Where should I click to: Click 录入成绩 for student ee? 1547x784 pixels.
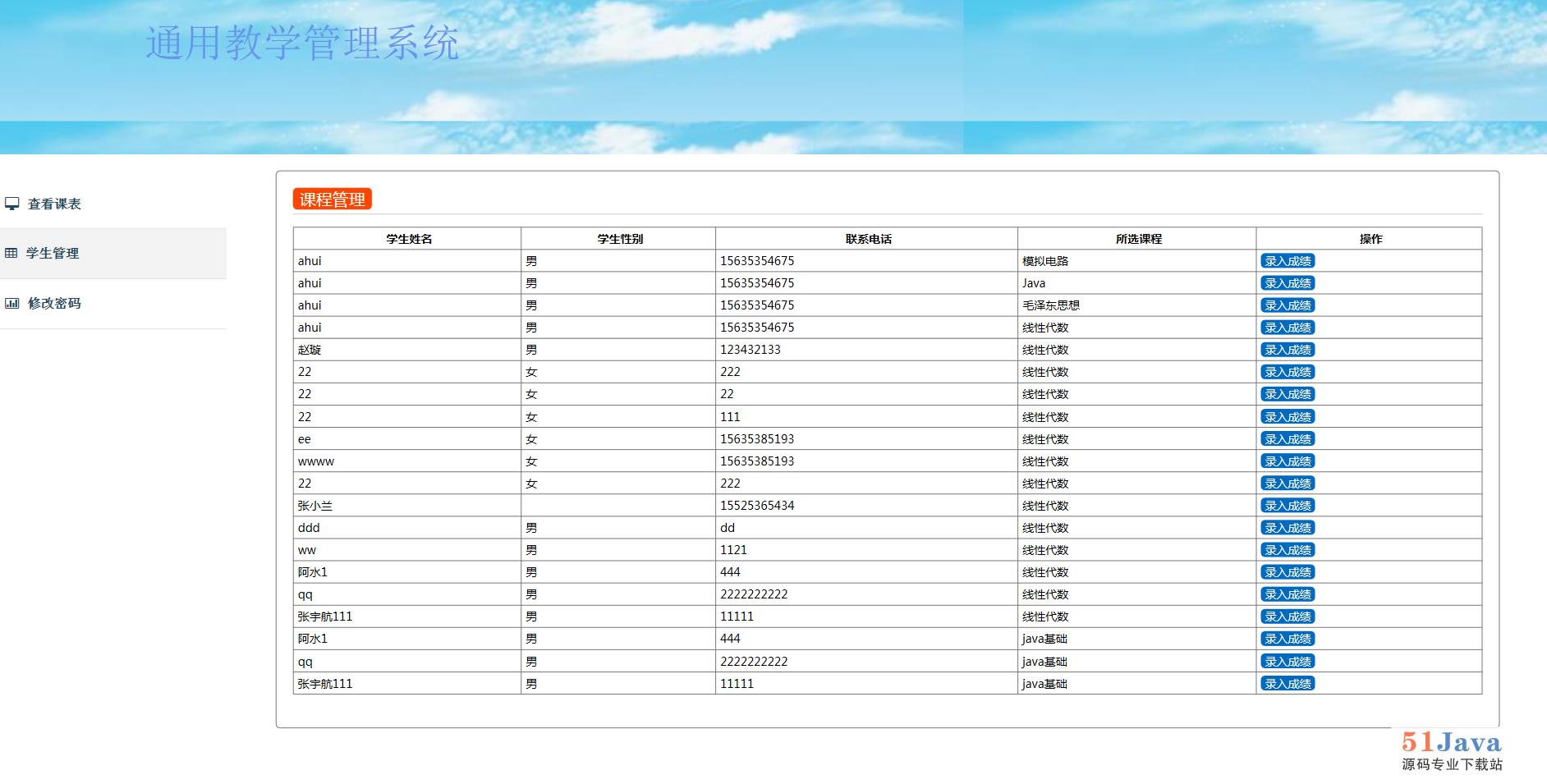(1288, 439)
